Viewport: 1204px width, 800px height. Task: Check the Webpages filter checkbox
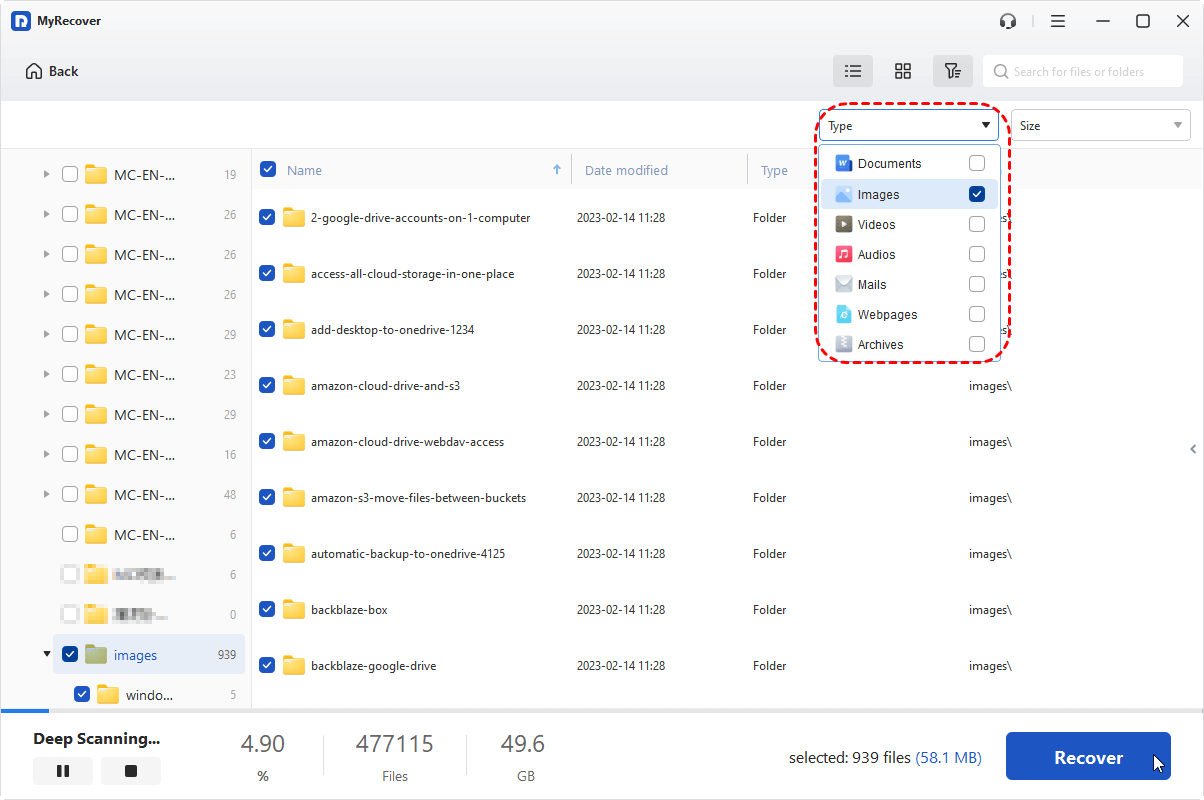tap(977, 314)
